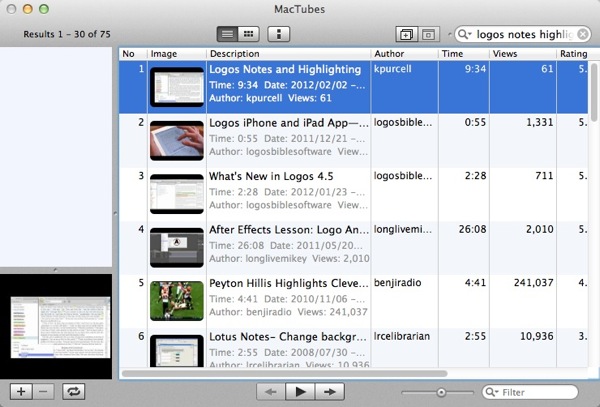
Task: Click the 26:08 time cell
Action: click(472, 230)
